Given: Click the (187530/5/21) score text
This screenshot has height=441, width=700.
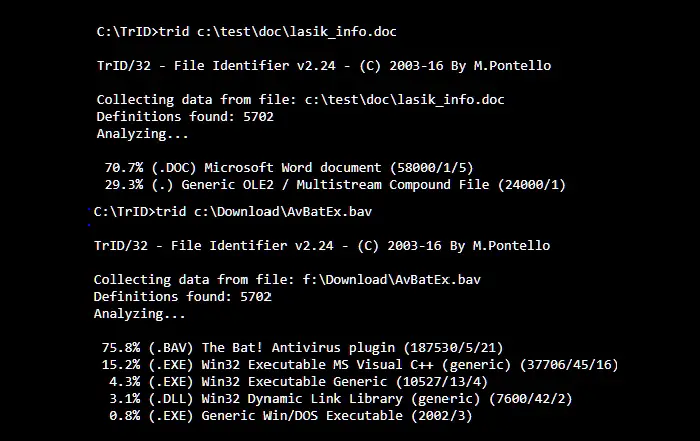Looking at the screenshot, I should (x=454, y=348).
